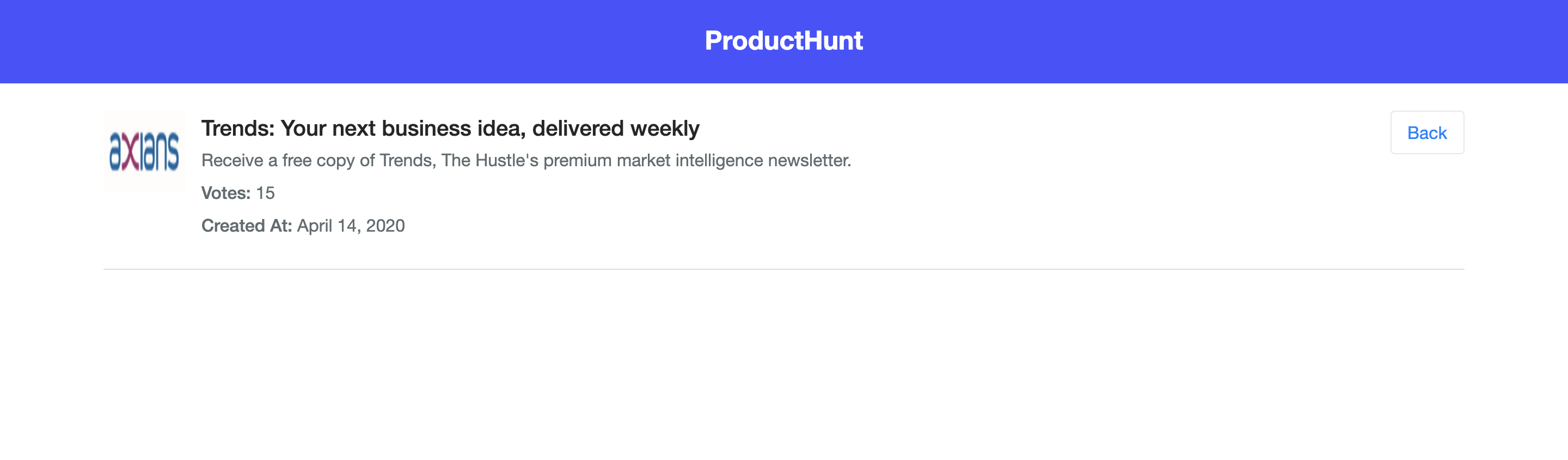
Task: Click the "Created At:" label
Action: point(247,226)
